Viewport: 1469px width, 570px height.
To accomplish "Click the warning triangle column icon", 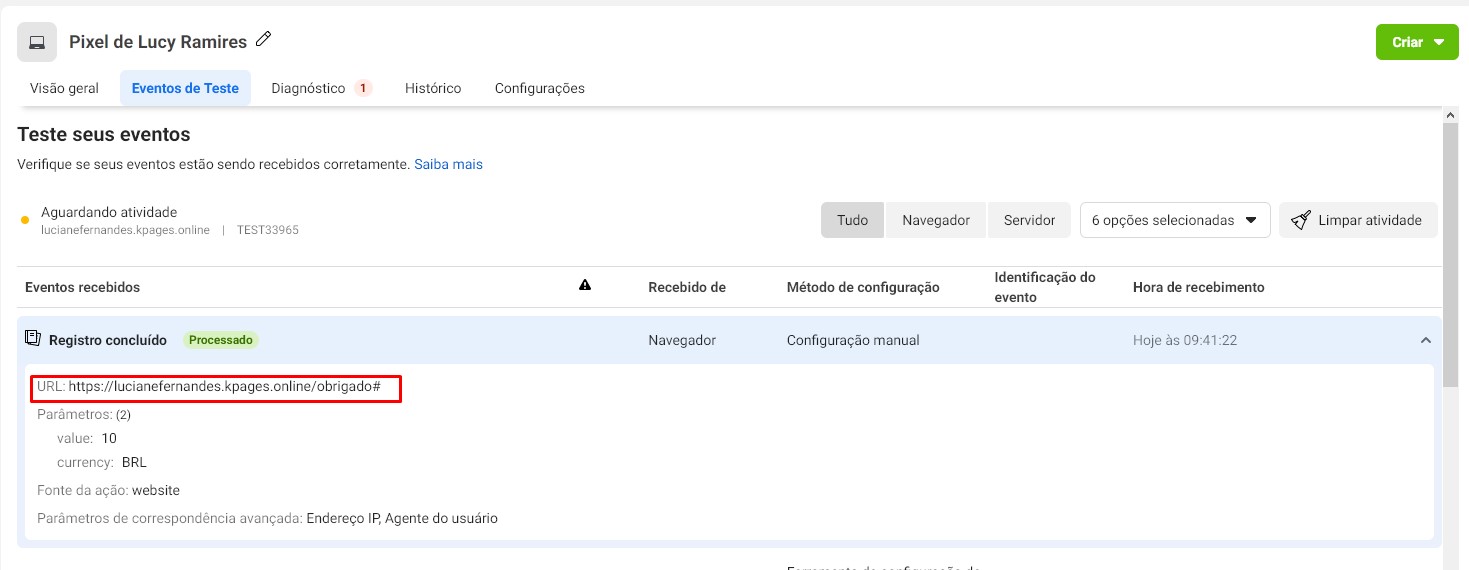I will click(585, 286).
